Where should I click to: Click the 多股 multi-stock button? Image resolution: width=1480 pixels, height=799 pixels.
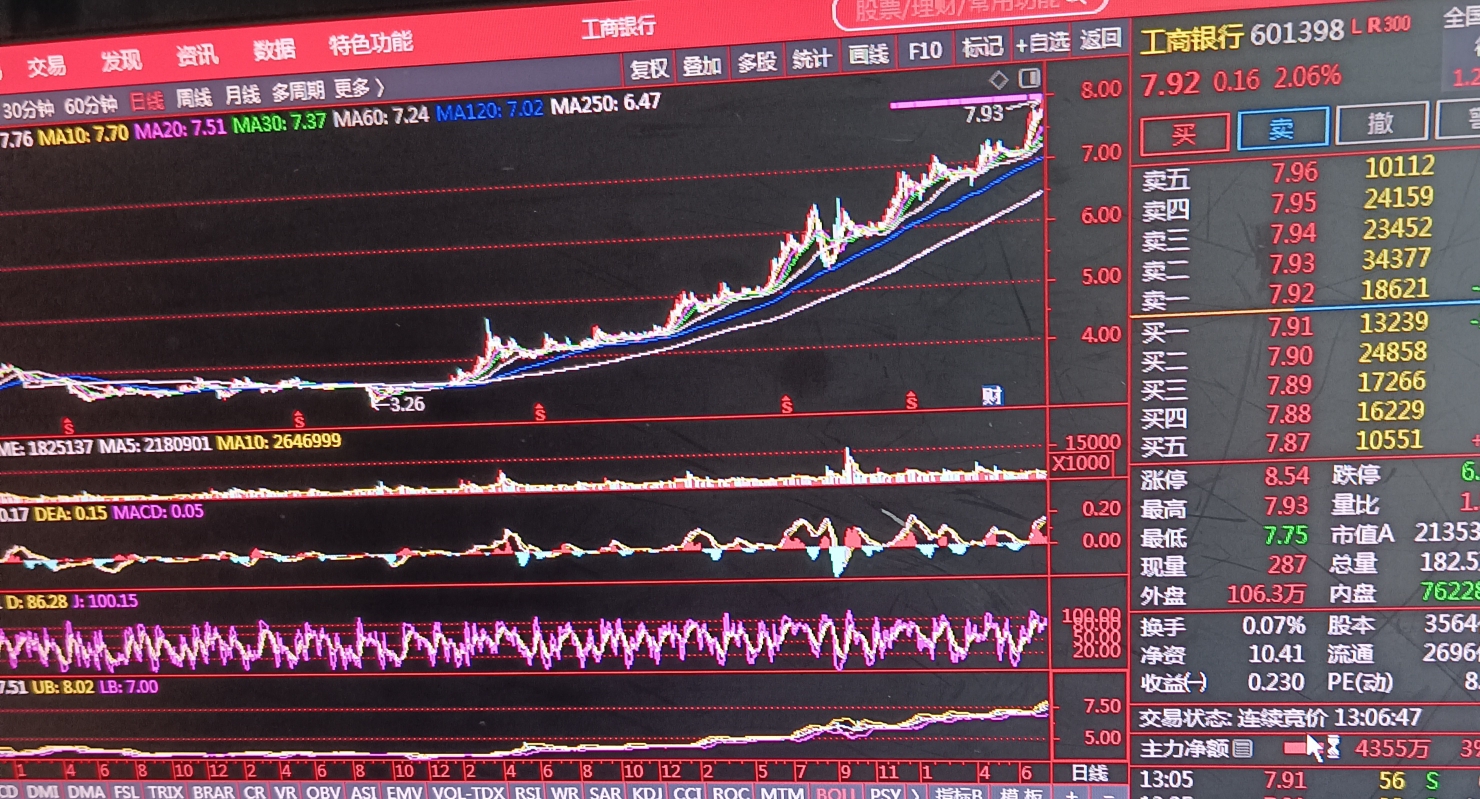click(x=757, y=62)
